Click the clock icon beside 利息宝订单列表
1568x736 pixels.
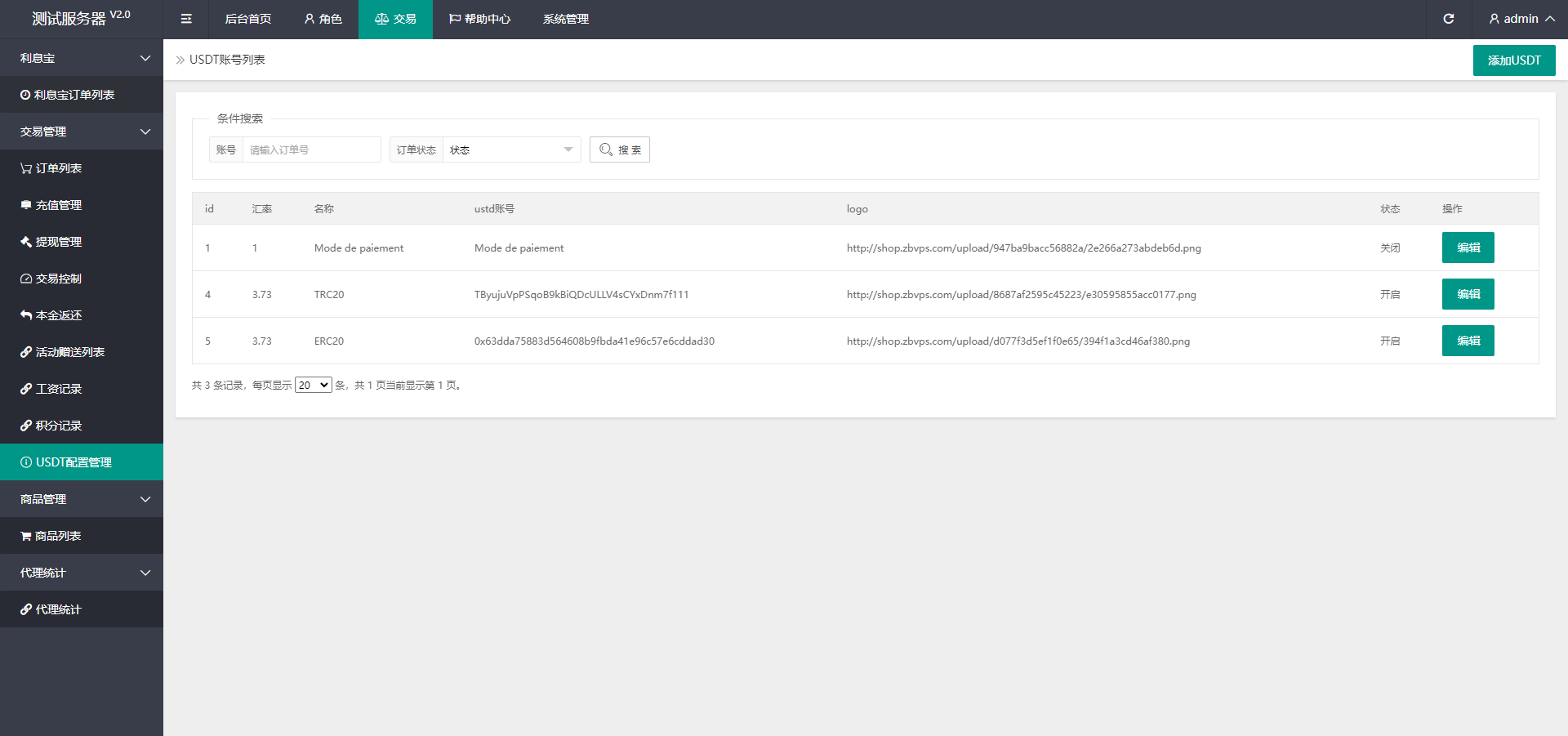[25, 95]
